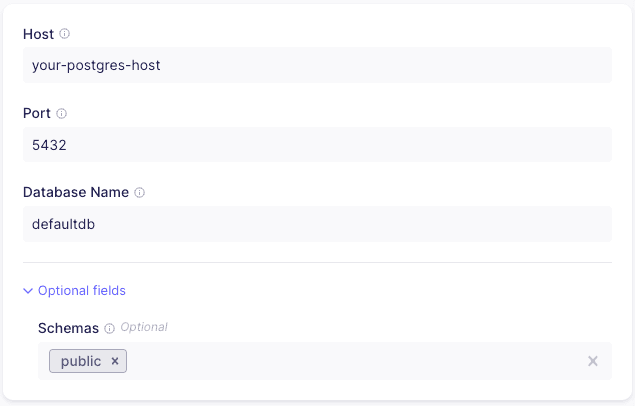Select the Database Name input with defaultdb
The width and height of the screenshot is (635, 406).
click(x=317, y=224)
